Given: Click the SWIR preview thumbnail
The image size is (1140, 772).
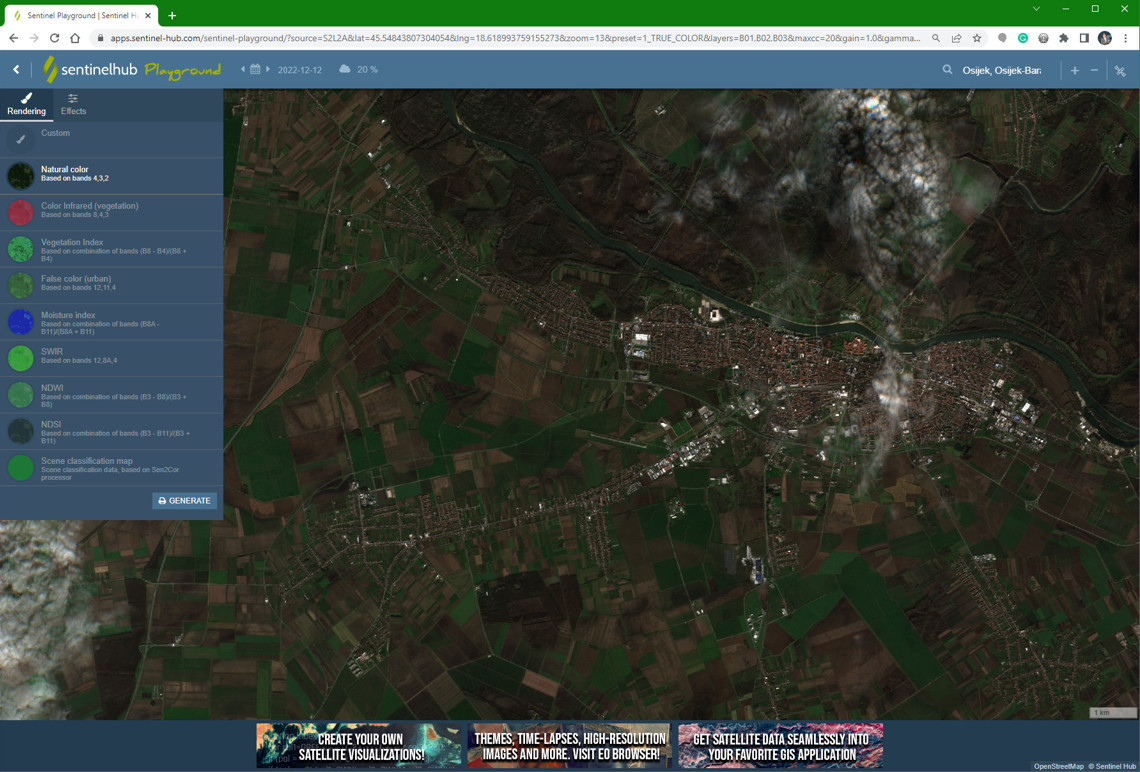Looking at the screenshot, I should 20,358.
